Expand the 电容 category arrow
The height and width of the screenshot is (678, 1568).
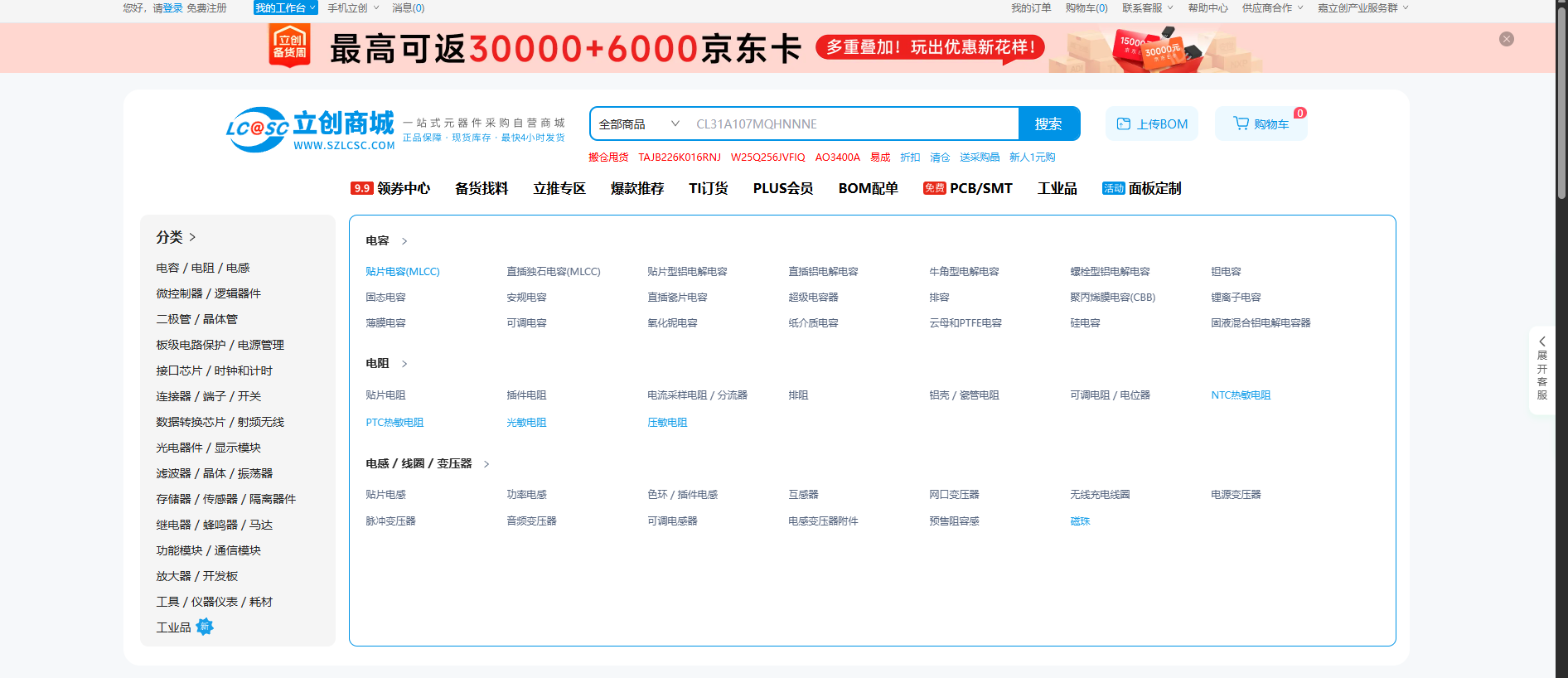[x=404, y=241]
